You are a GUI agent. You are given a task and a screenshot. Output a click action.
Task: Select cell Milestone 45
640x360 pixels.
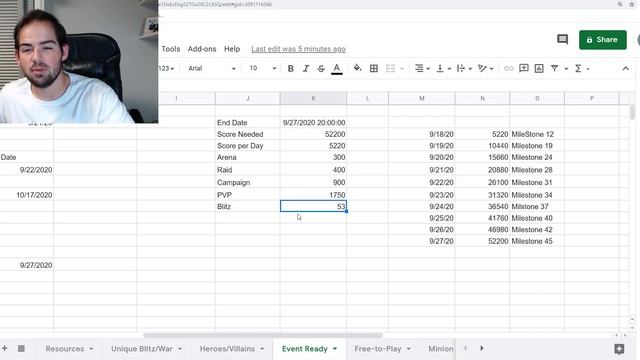(537, 241)
